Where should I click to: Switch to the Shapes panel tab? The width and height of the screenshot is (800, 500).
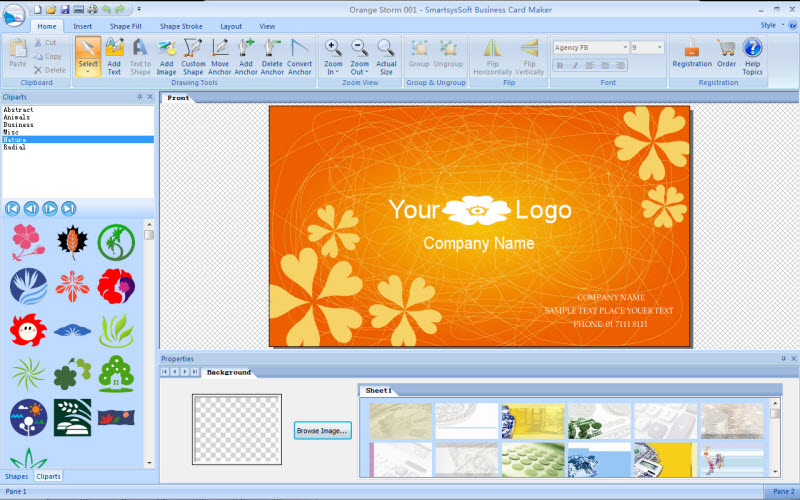(x=17, y=476)
